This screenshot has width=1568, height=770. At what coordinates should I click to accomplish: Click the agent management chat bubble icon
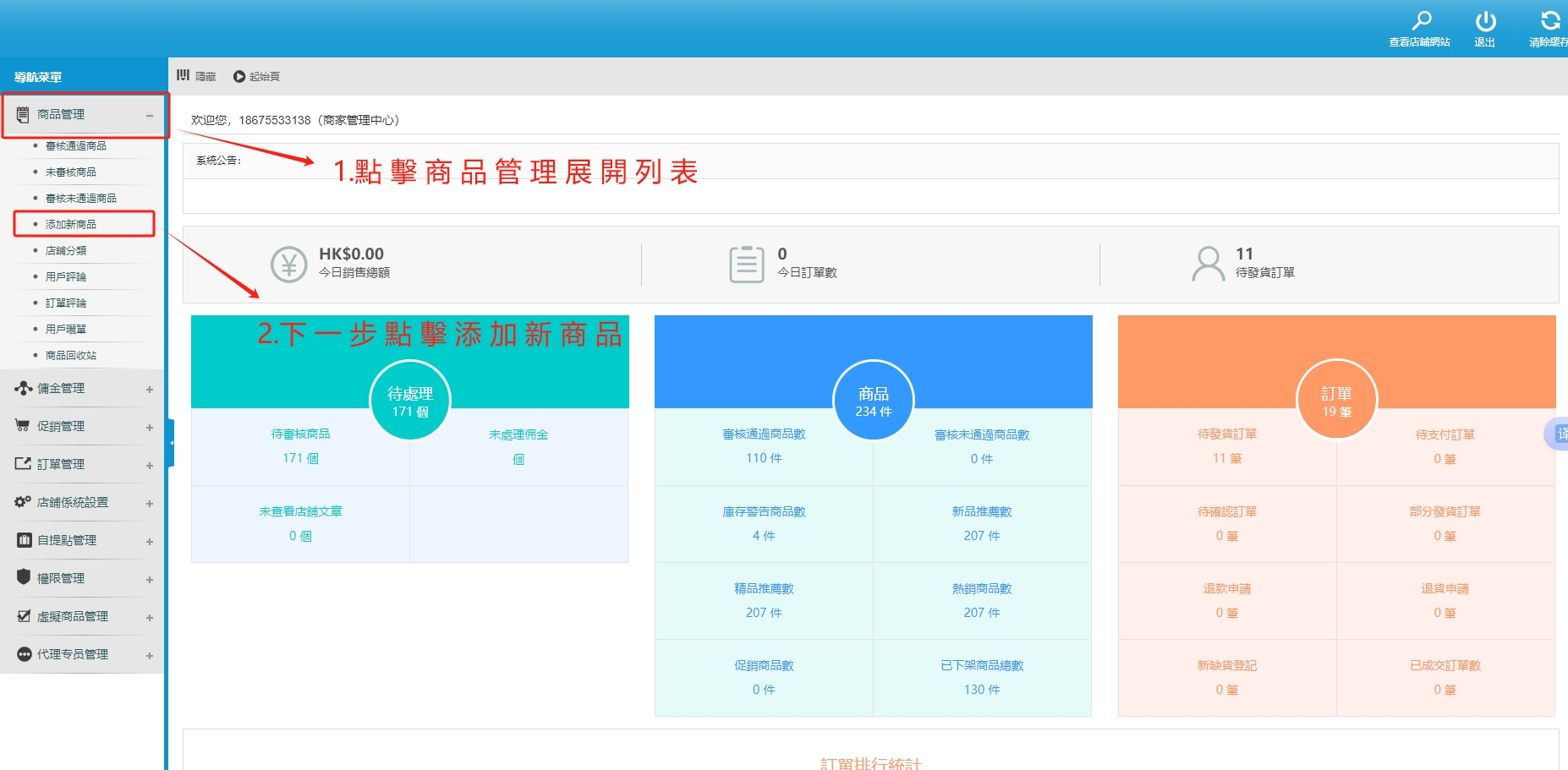pos(24,654)
